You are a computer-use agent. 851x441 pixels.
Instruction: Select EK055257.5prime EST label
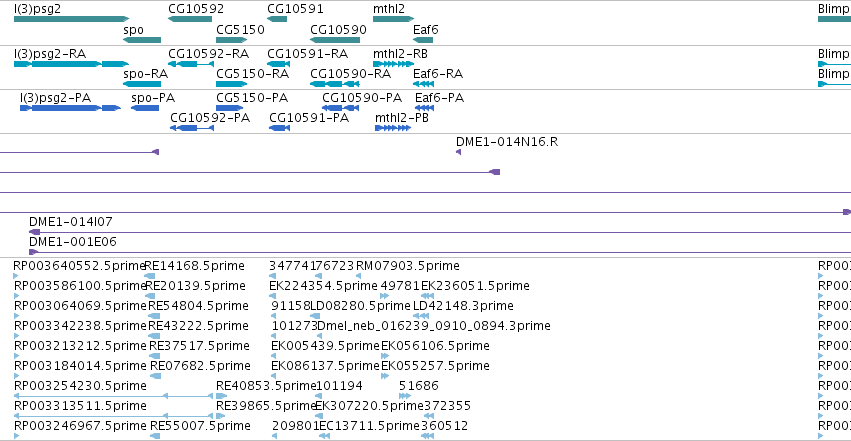click(x=435, y=366)
